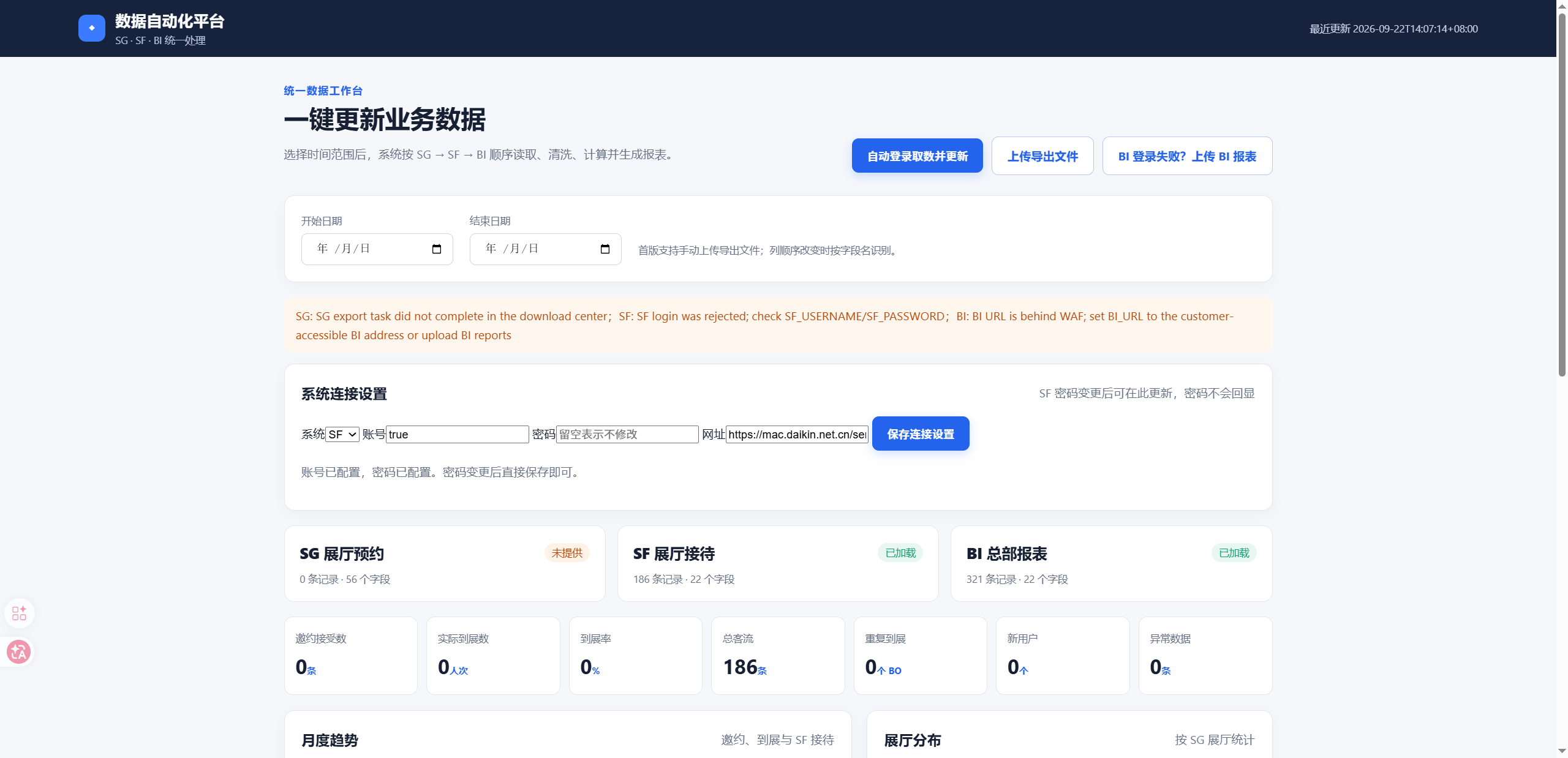Click the page vertical scrollbar thumb

tap(1562, 195)
